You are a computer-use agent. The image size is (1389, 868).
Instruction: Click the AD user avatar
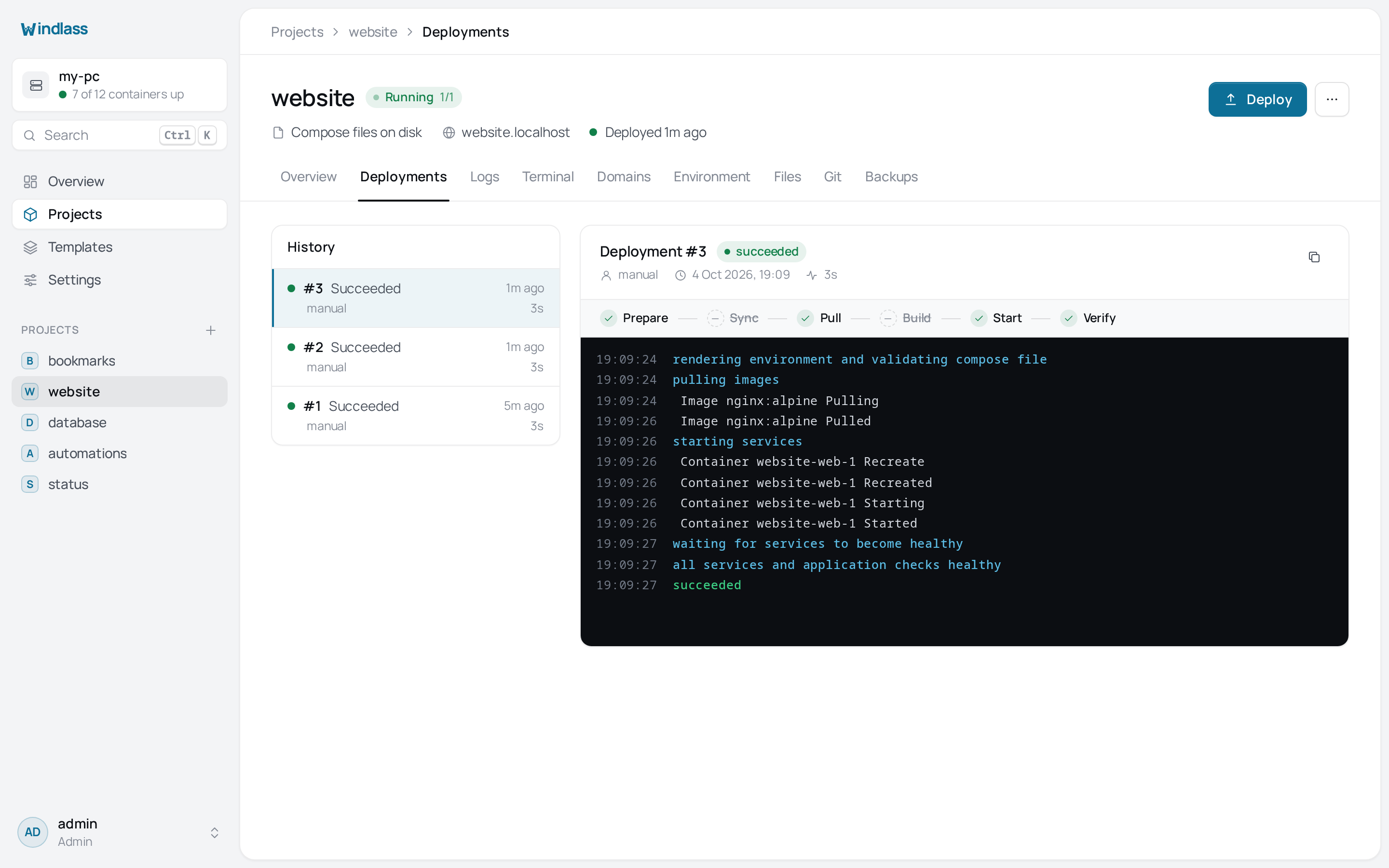[x=33, y=832]
